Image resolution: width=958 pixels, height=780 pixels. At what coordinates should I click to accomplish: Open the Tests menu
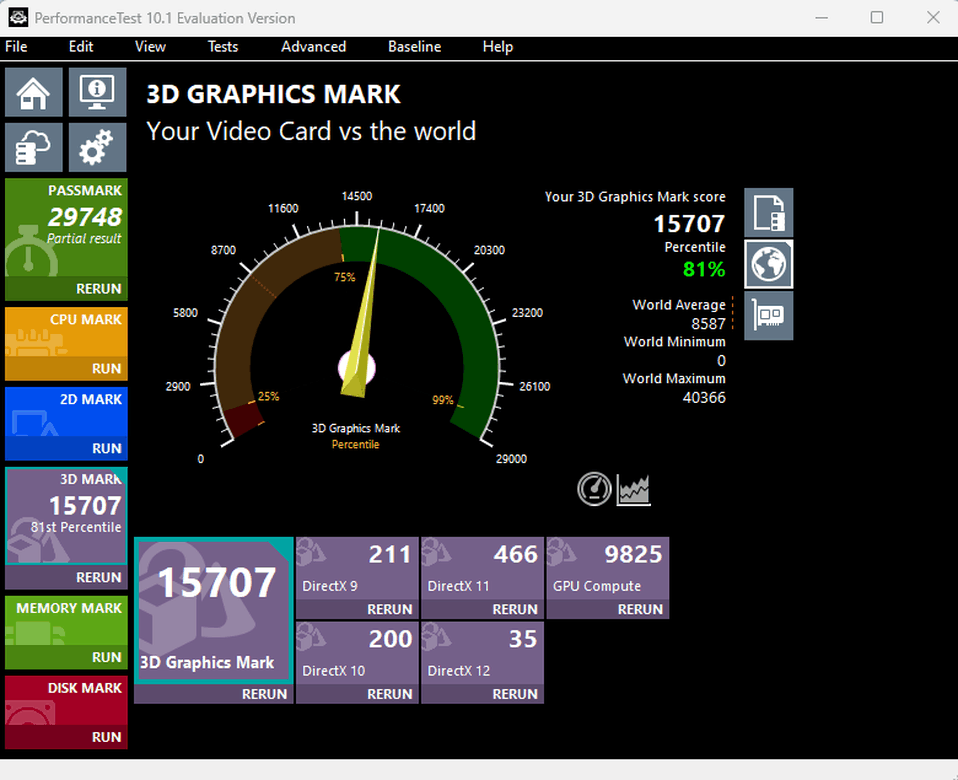(223, 47)
